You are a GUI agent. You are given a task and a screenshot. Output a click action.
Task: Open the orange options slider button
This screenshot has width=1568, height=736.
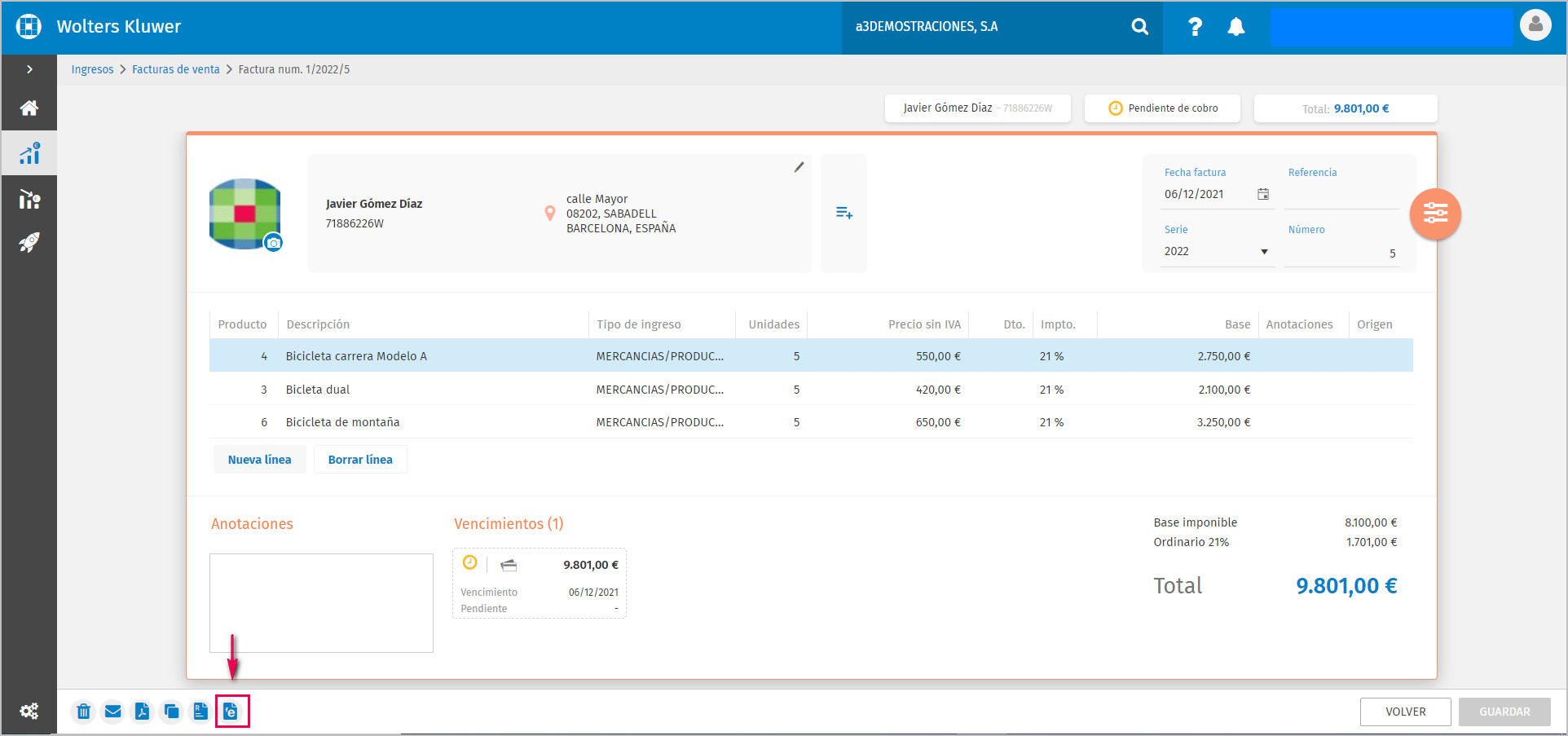click(x=1435, y=214)
